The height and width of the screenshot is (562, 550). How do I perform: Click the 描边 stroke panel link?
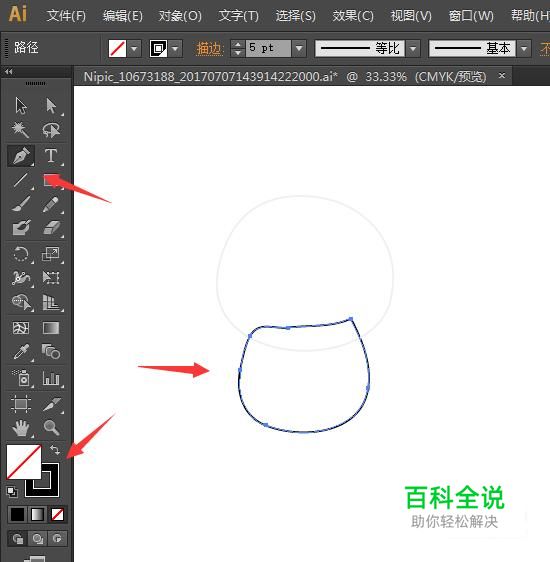point(210,48)
